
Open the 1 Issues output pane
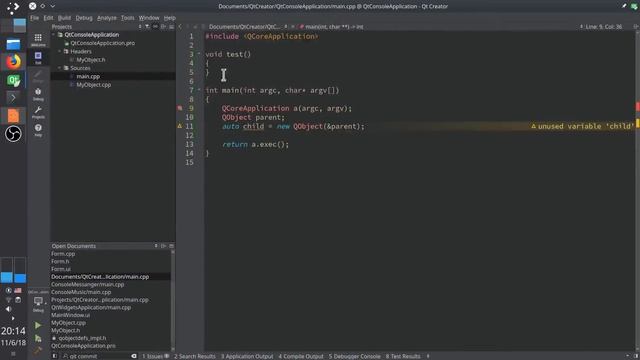coord(156,356)
